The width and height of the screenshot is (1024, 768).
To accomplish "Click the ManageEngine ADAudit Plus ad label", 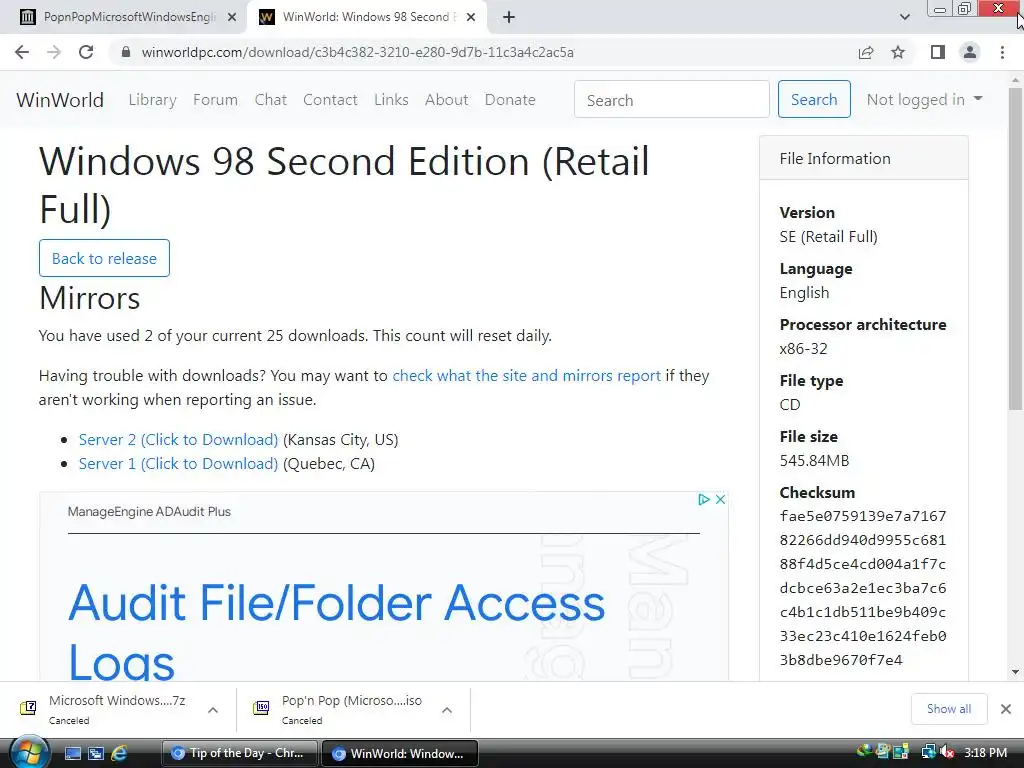I will (149, 511).
